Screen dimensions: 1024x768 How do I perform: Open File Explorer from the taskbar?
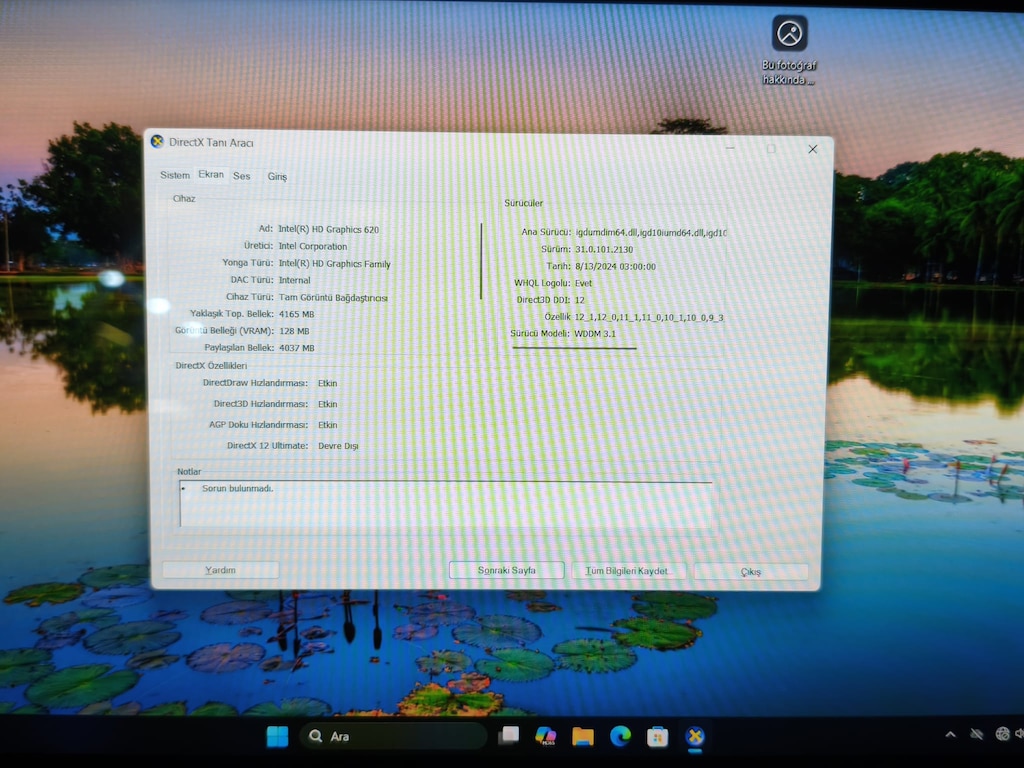pyautogui.click(x=583, y=737)
